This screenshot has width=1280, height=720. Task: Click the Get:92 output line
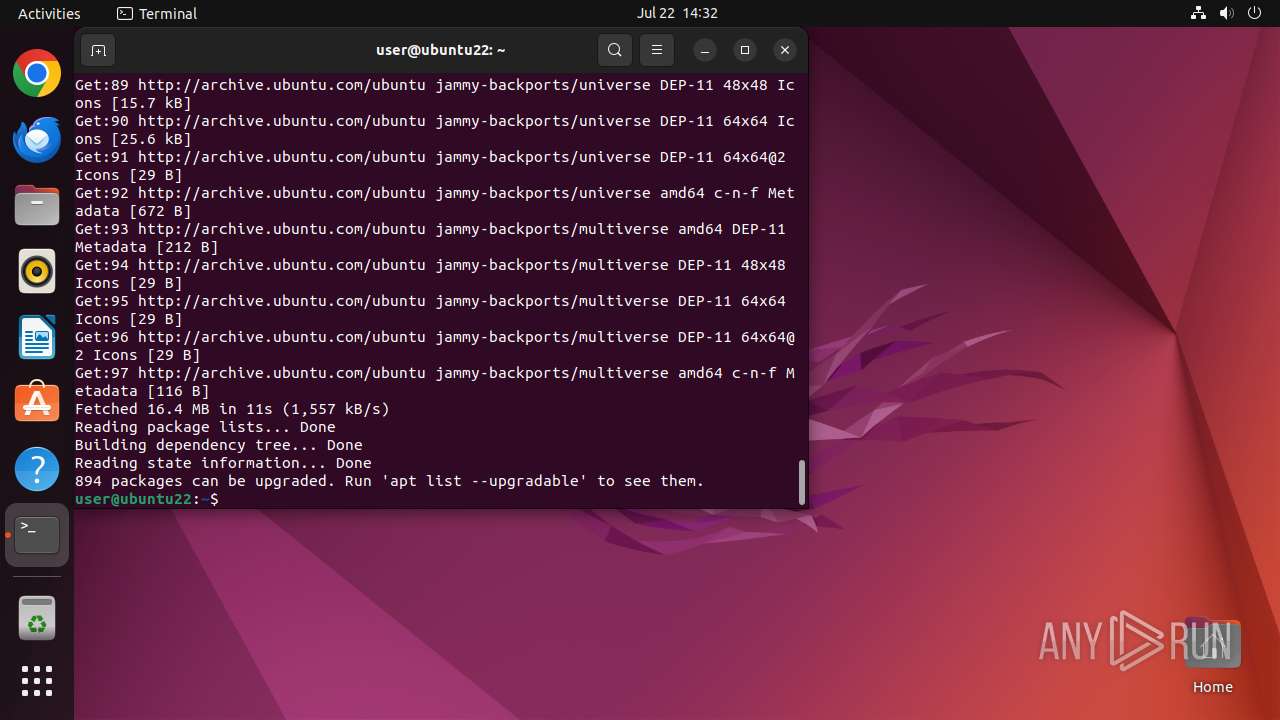(x=435, y=202)
